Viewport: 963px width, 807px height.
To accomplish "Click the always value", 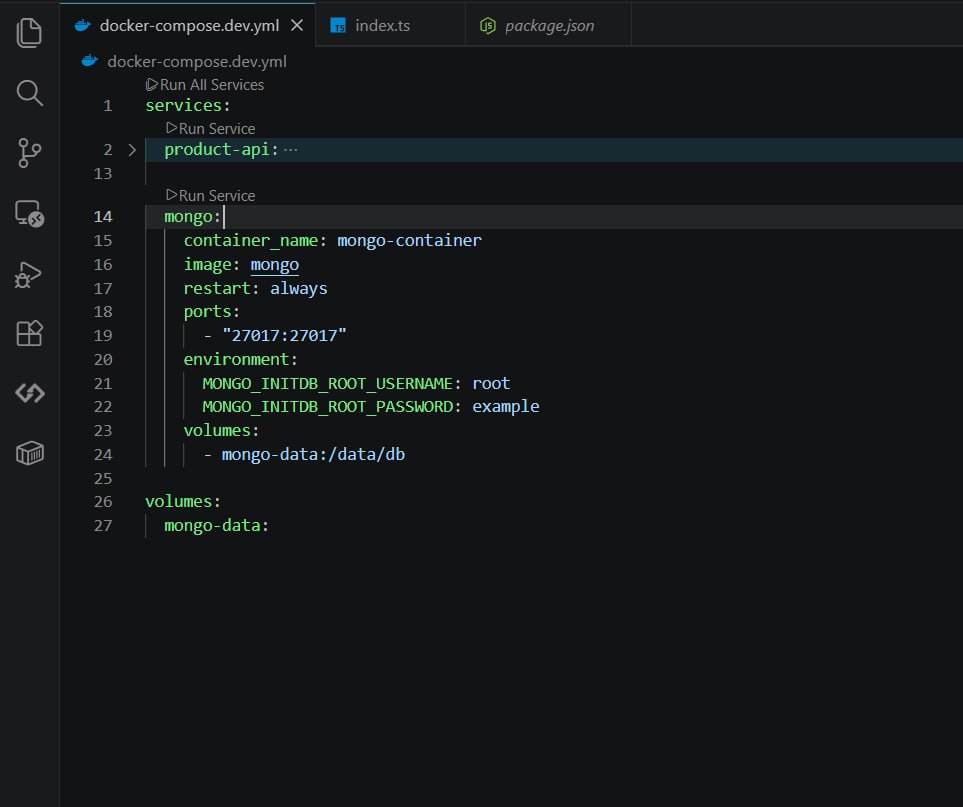I will (298, 288).
